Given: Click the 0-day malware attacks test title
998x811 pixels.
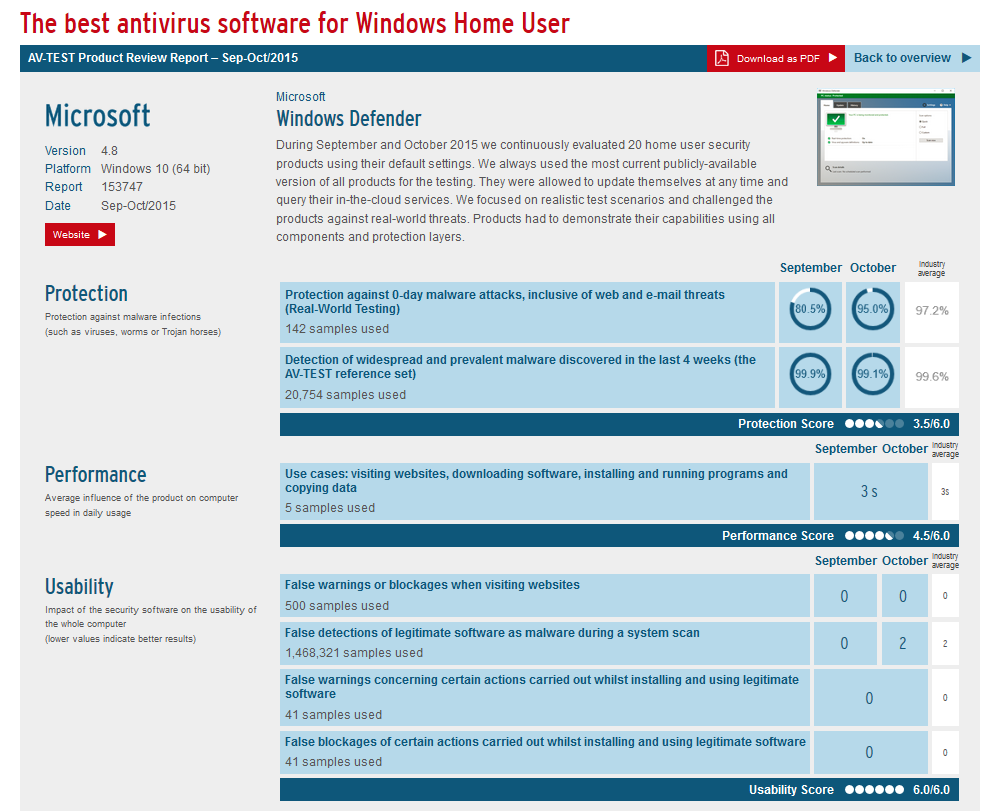Looking at the screenshot, I should 505,302.
